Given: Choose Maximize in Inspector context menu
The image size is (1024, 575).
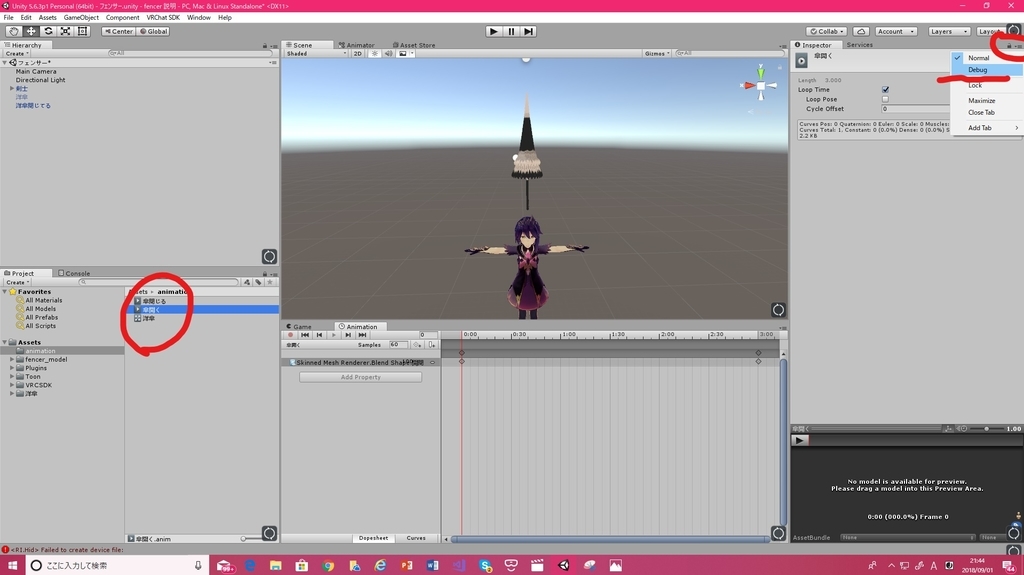Looking at the screenshot, I should coord(987,101).
